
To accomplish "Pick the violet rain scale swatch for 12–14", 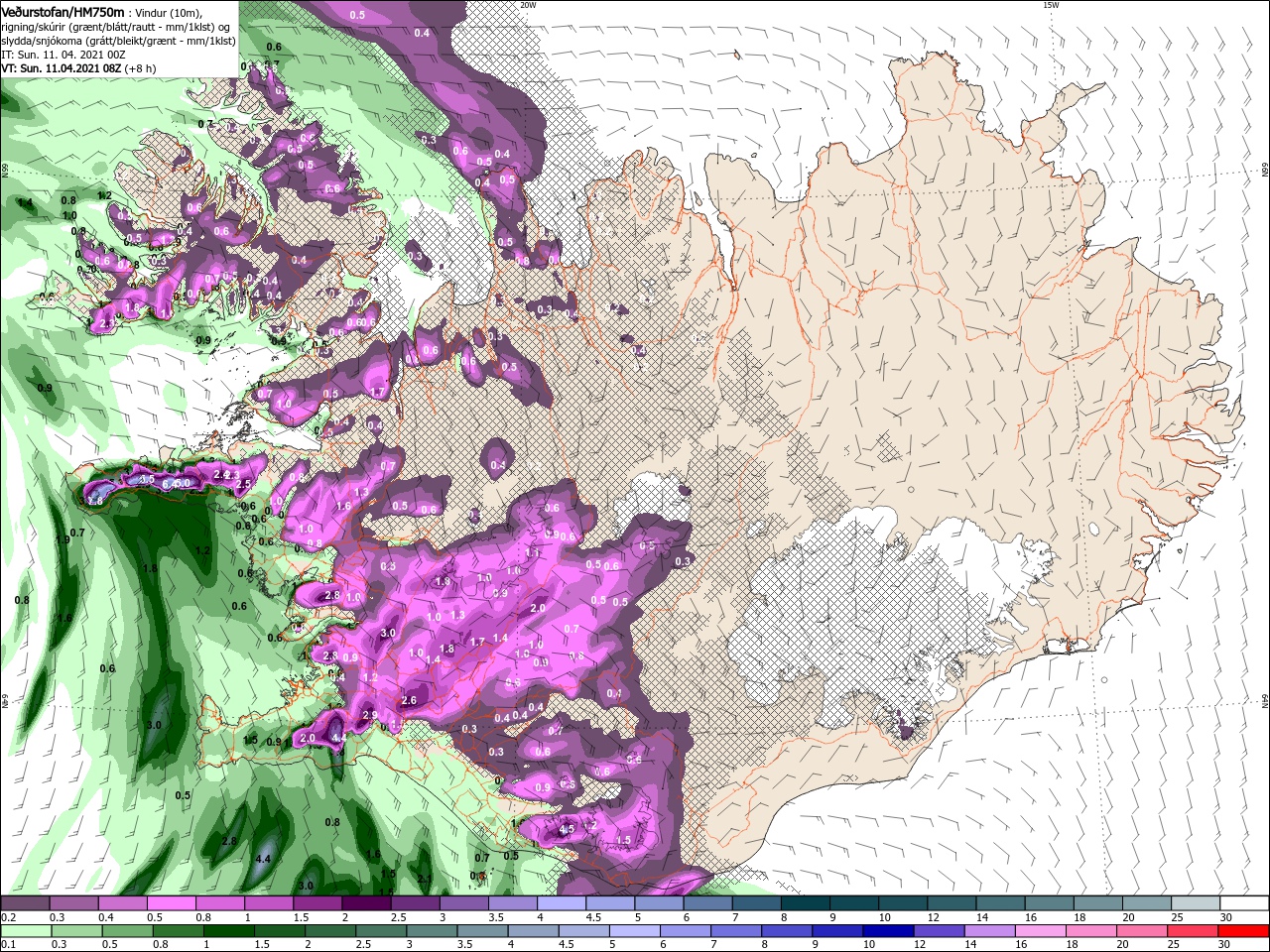I will (x=940, y=931).
